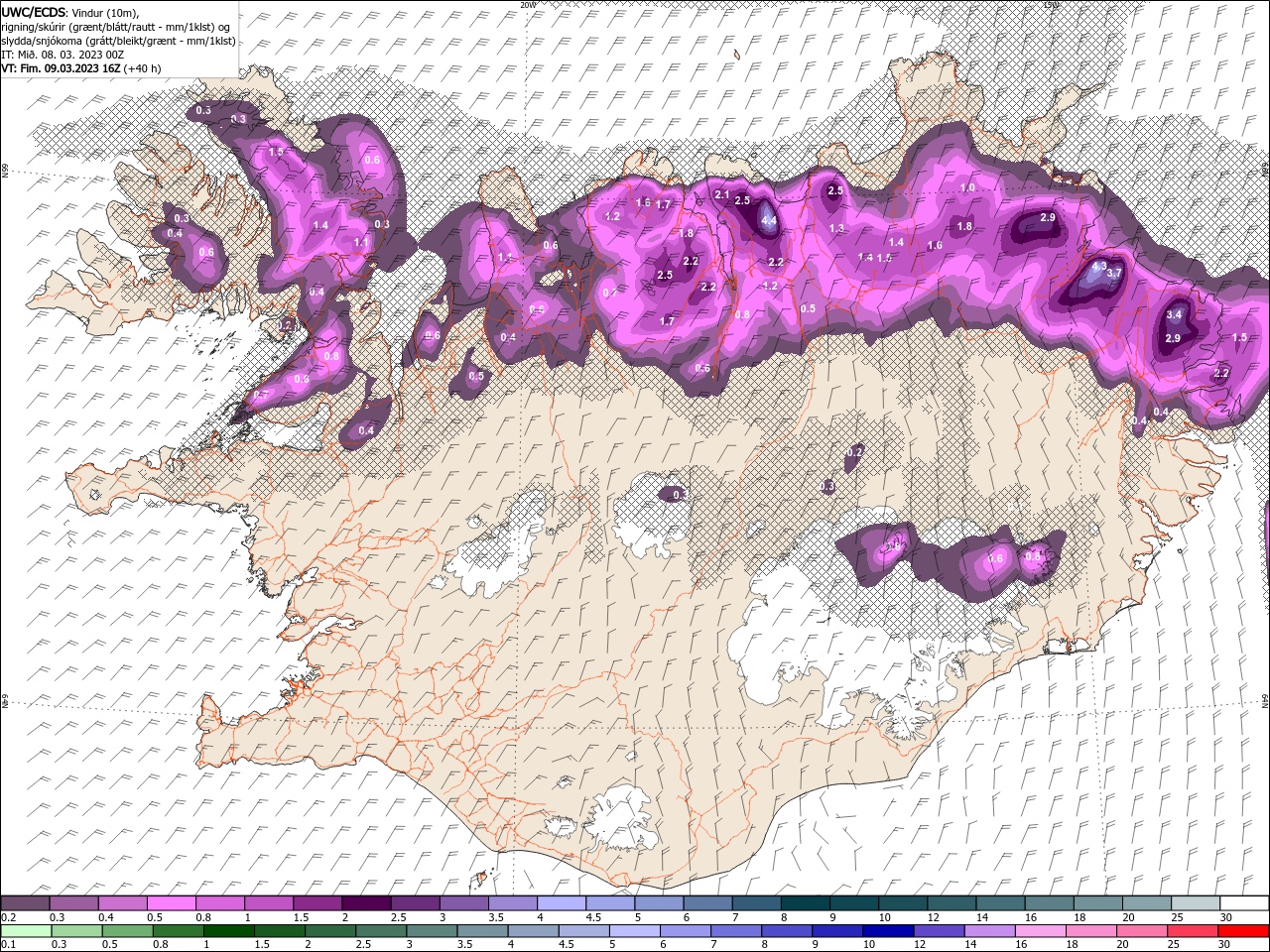
Task: Select white snow-scale swatch after 30
Action: pos(1244,903)
